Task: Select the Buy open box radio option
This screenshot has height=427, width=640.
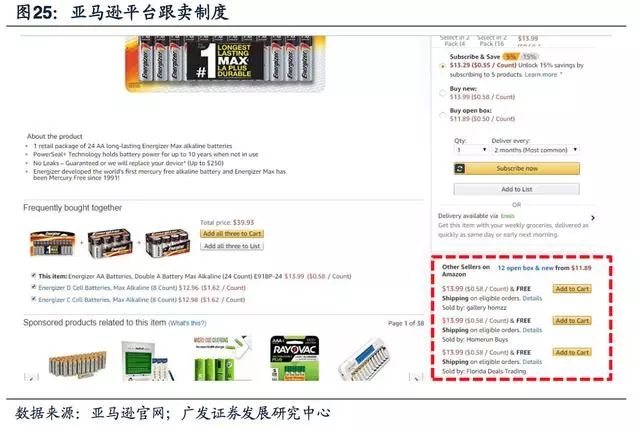Action: tap(442, 115)
